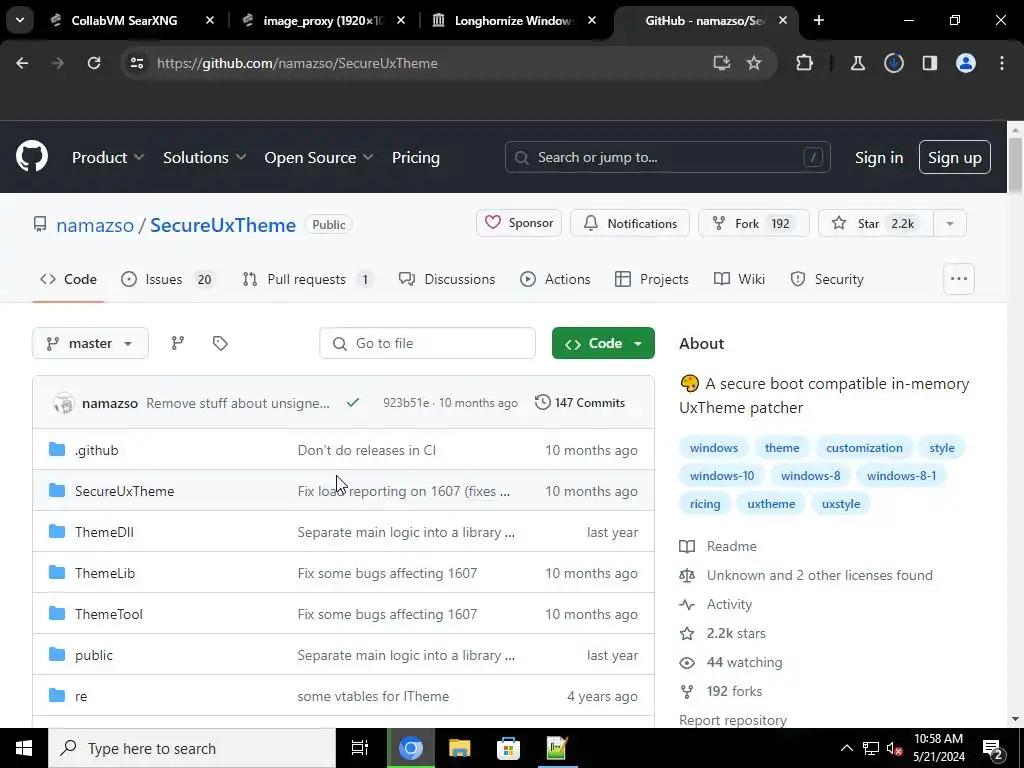The image size is (1024, 768).
Task: Bookmark this page with the star icon
Action: pos(754,63)
